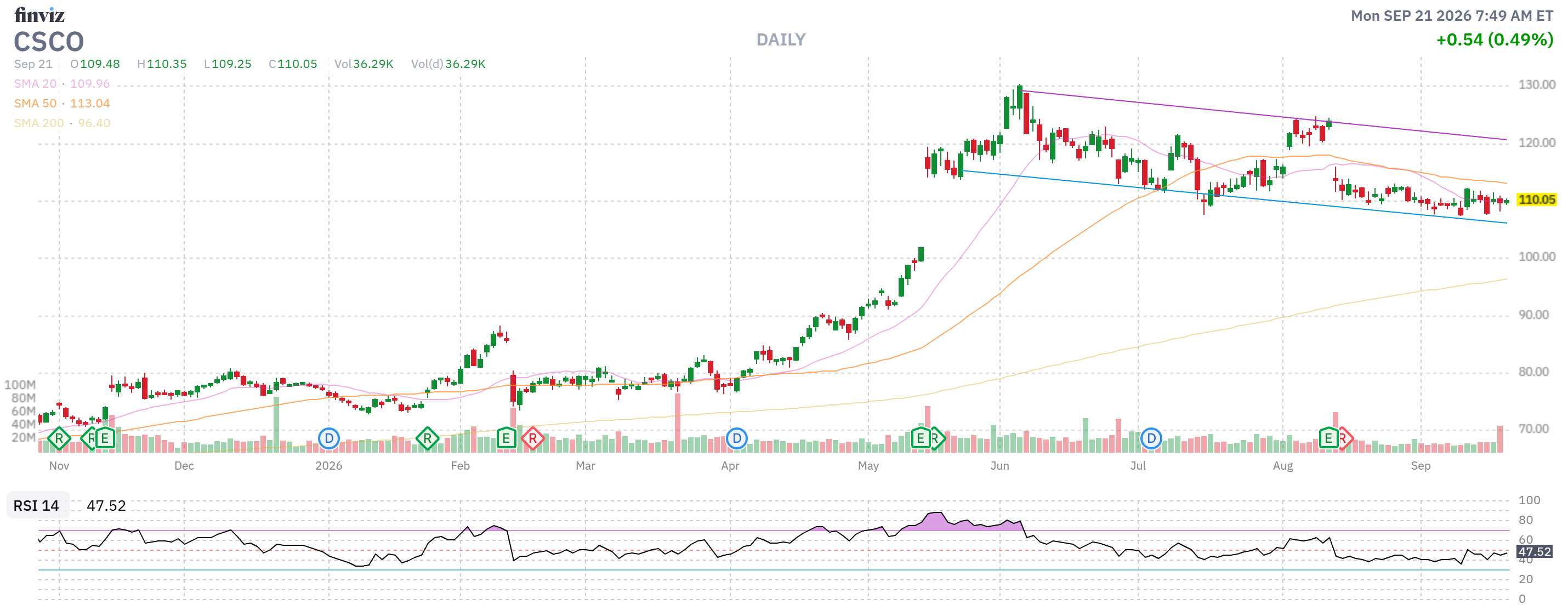Screen dimensions: 1568x616
Task: Open the blue D dividend marker in July
Action: click(1151, 438)
